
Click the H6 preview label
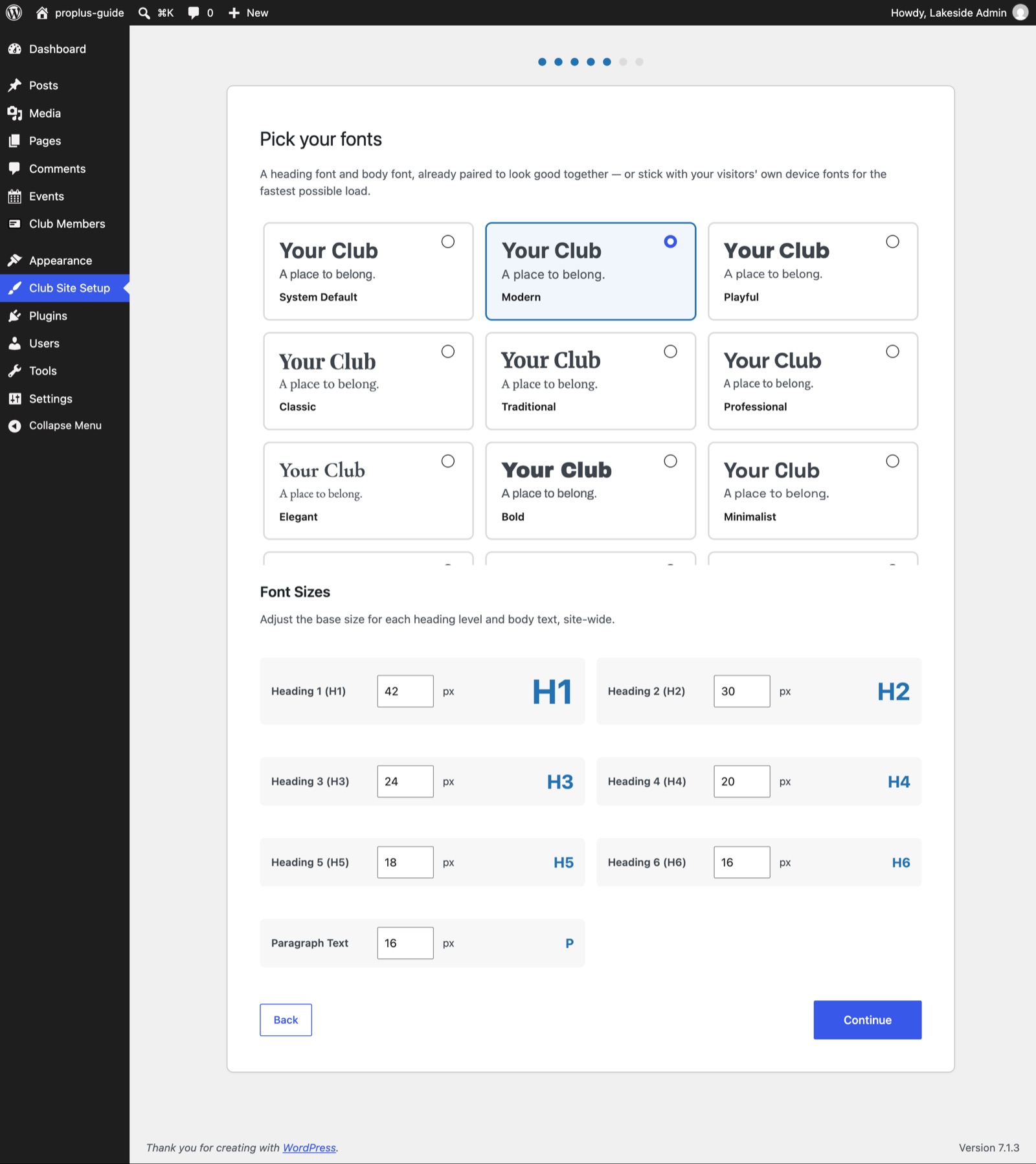tap(901, 862)
